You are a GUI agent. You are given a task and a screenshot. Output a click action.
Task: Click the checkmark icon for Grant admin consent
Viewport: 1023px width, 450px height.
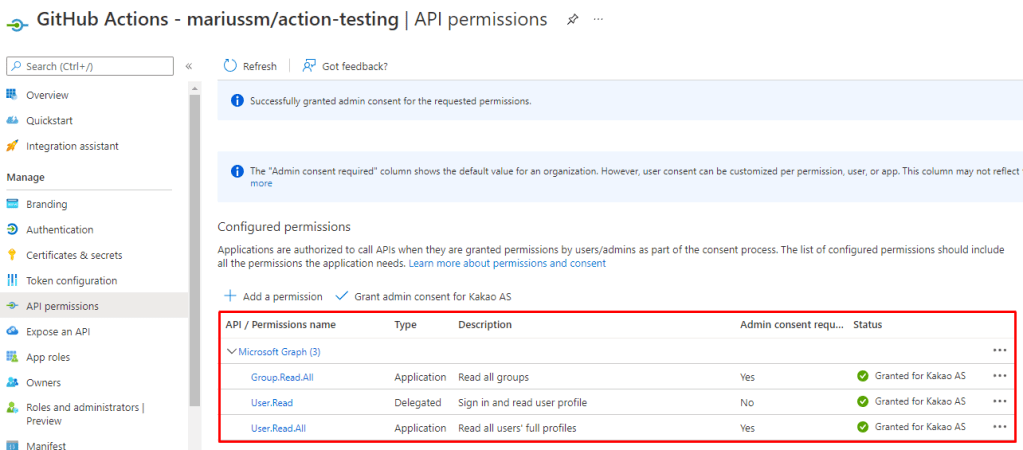pos(342,296)
